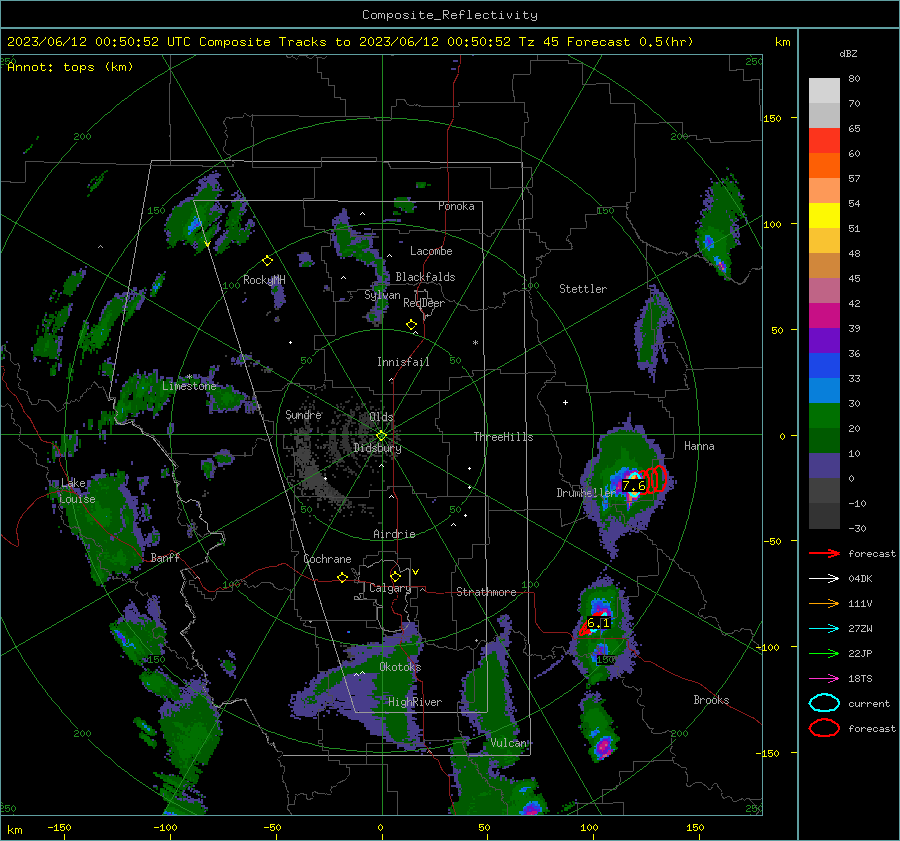Click the Hanna city label
Image resolution: width=900 pixels, height=841 pixels.
click(x=699, y=446)
